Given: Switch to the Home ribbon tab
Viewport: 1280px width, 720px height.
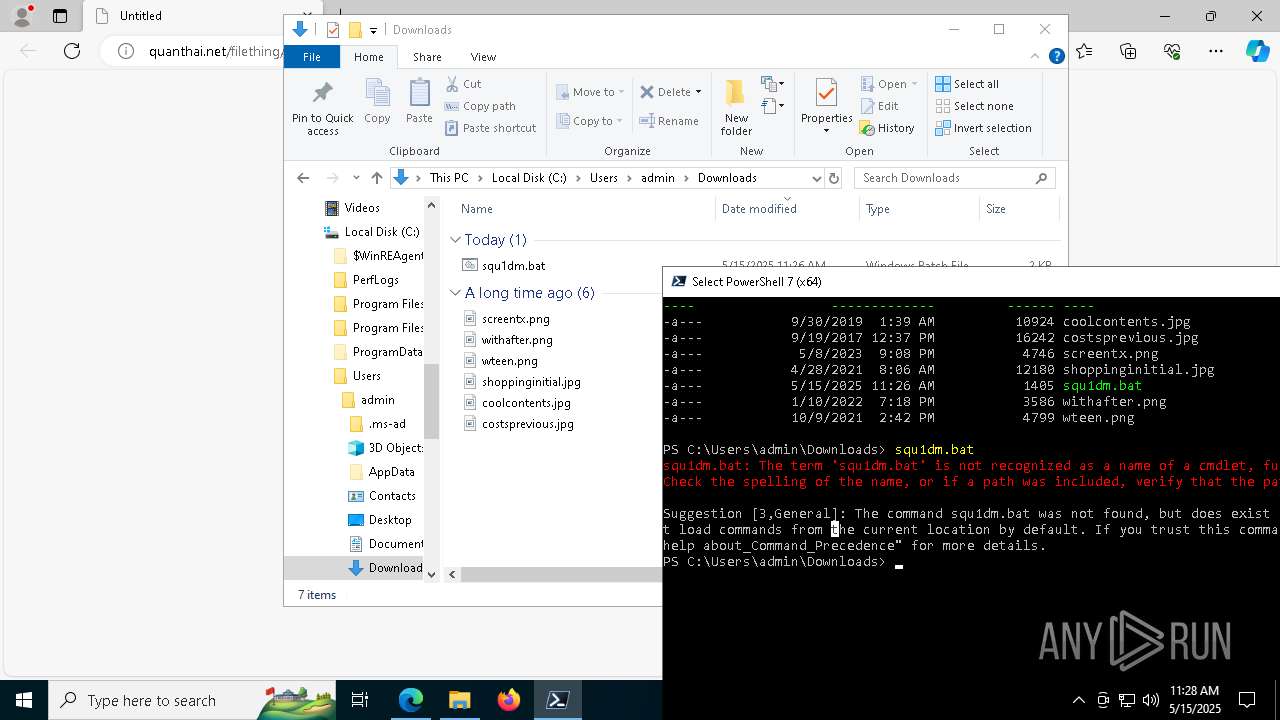Looking at the screenshot, I should click(368, 57).
